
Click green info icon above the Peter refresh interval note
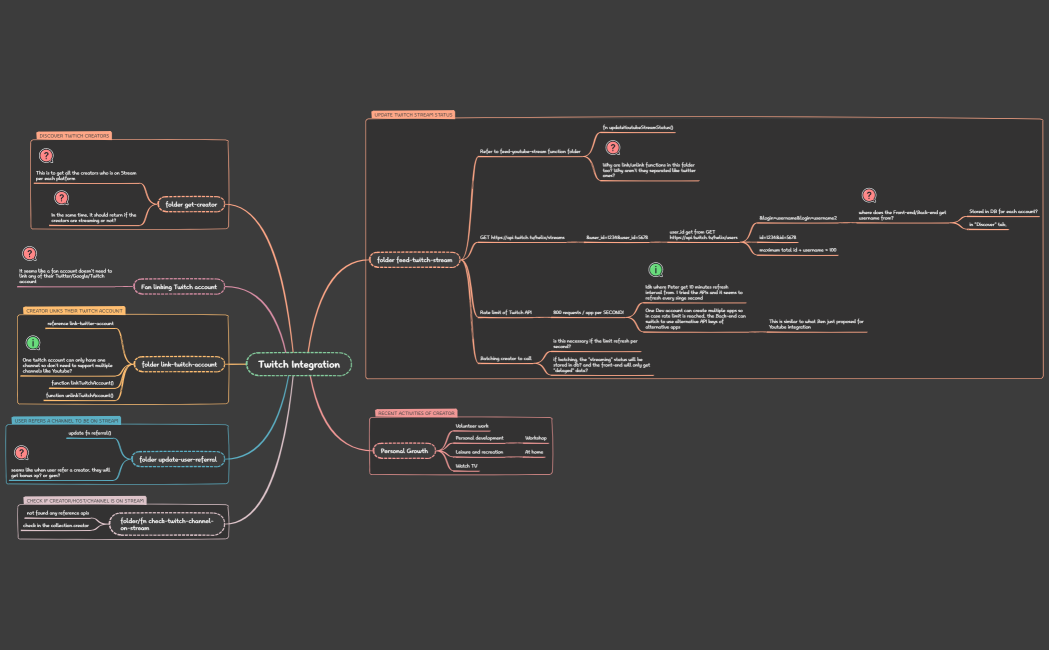pos(655,270)
